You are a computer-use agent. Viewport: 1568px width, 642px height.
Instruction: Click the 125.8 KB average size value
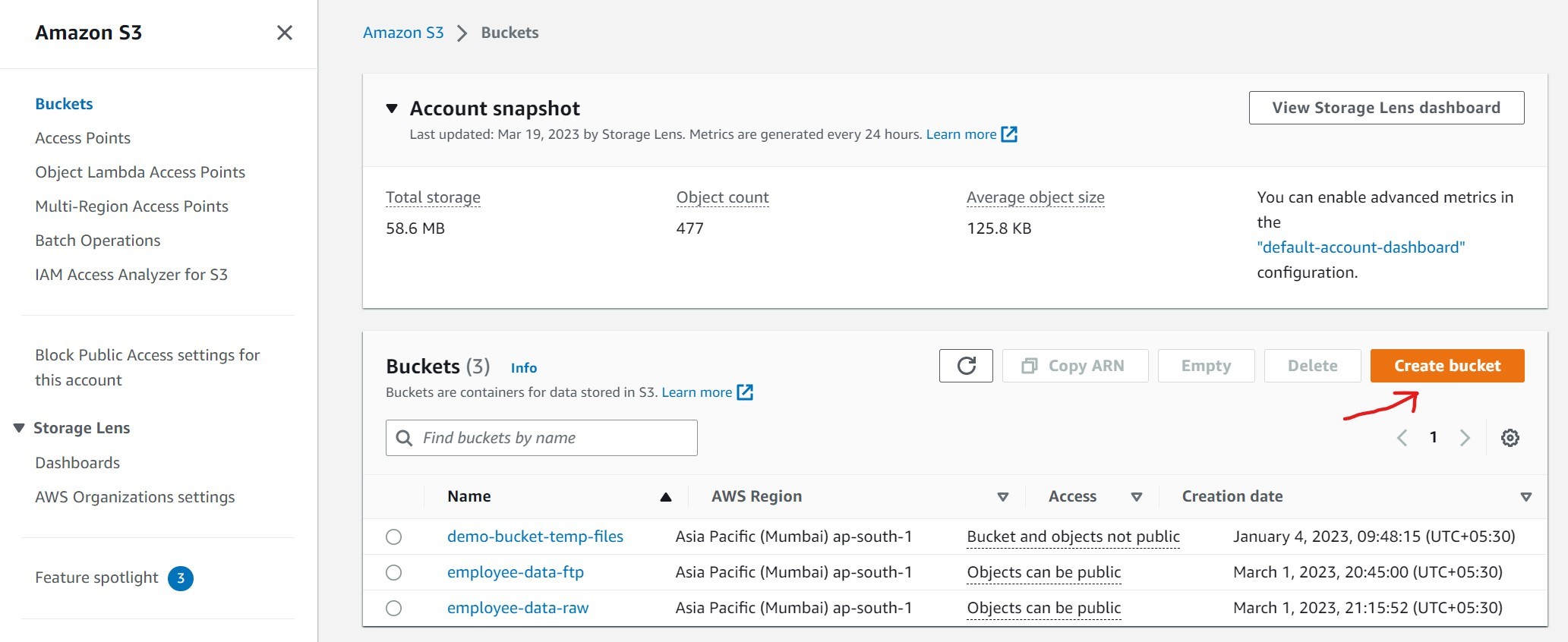pos(999,228)
